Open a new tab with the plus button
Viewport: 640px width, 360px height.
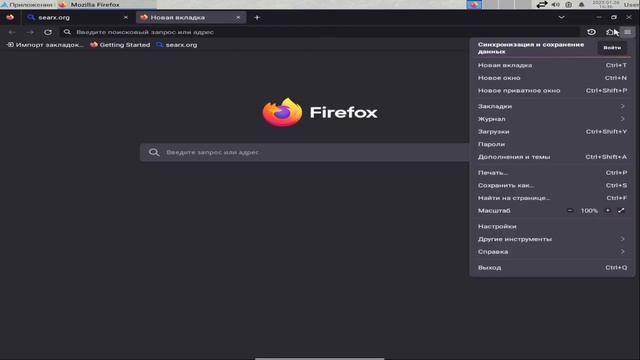point(257,18)
